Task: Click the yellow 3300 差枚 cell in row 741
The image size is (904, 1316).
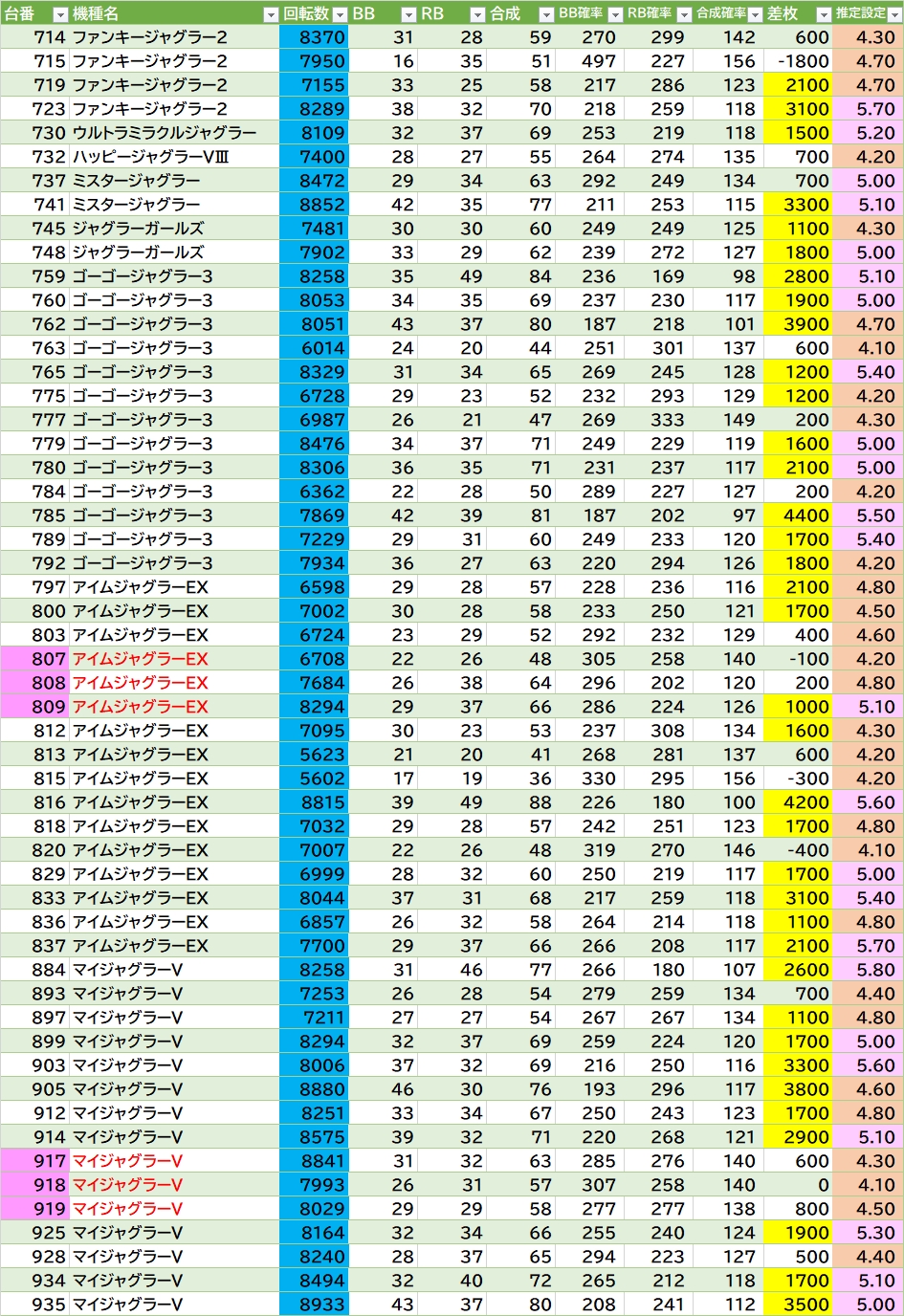Action: [x=798, y=205]
